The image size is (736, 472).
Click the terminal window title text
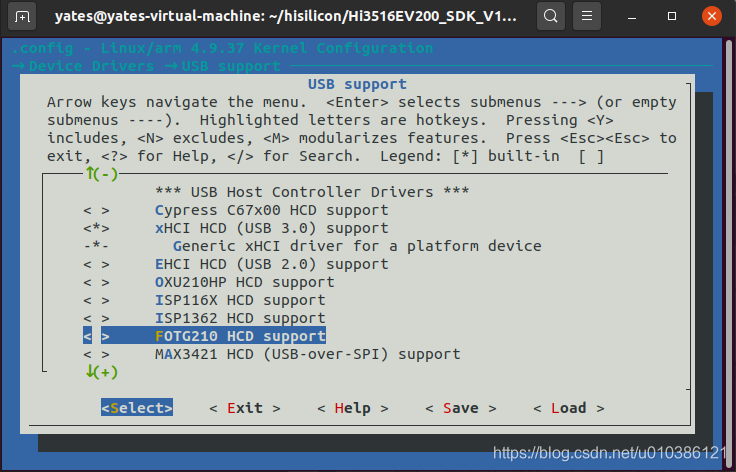point(285,17)
